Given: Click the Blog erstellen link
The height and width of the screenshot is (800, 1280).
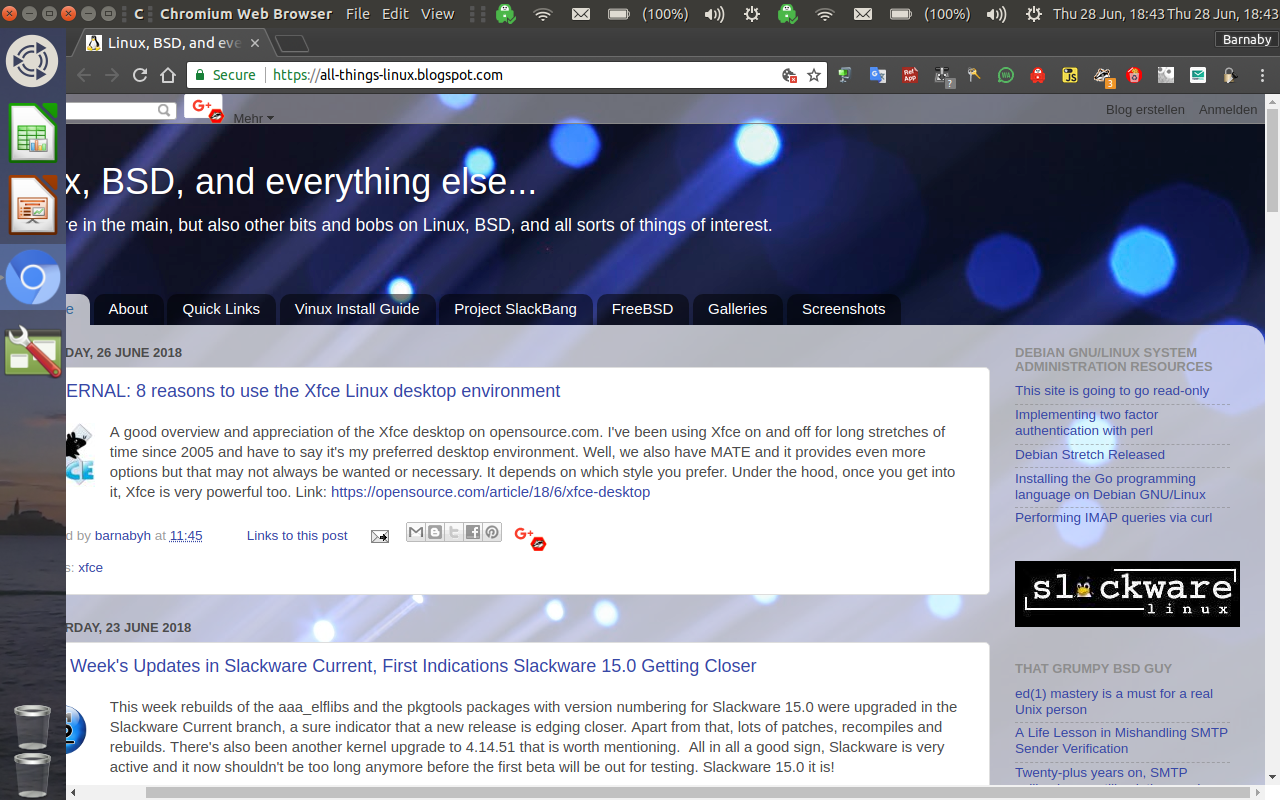Looking at the screenshot, I should coord(1145,110).
